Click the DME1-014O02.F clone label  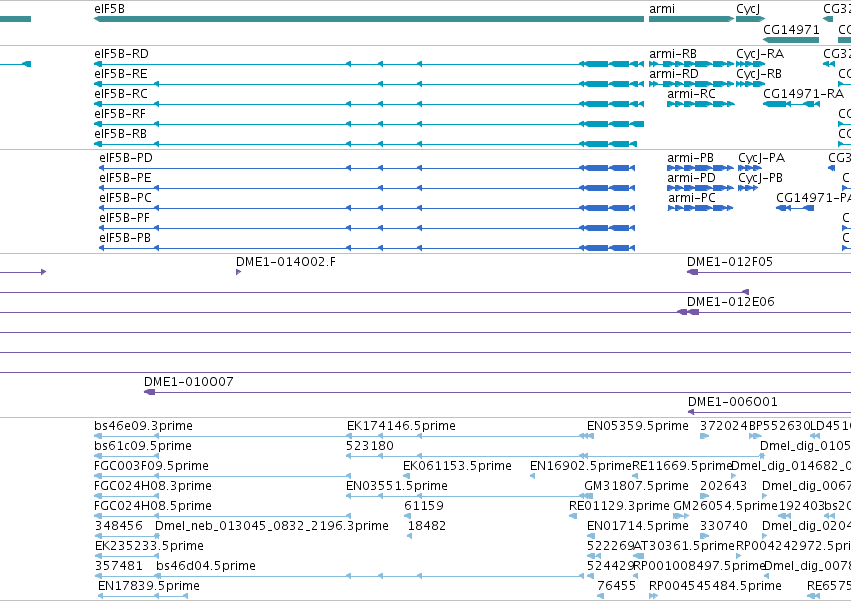coord(285,262)
